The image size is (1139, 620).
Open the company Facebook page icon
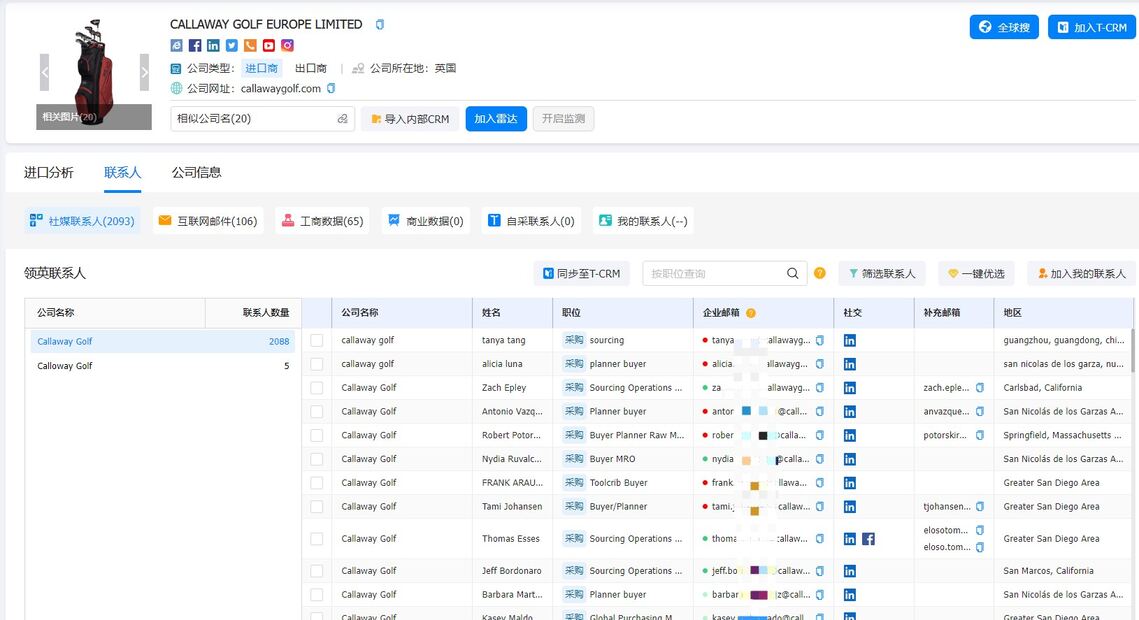pyautogui.click(x=195, y=45)
